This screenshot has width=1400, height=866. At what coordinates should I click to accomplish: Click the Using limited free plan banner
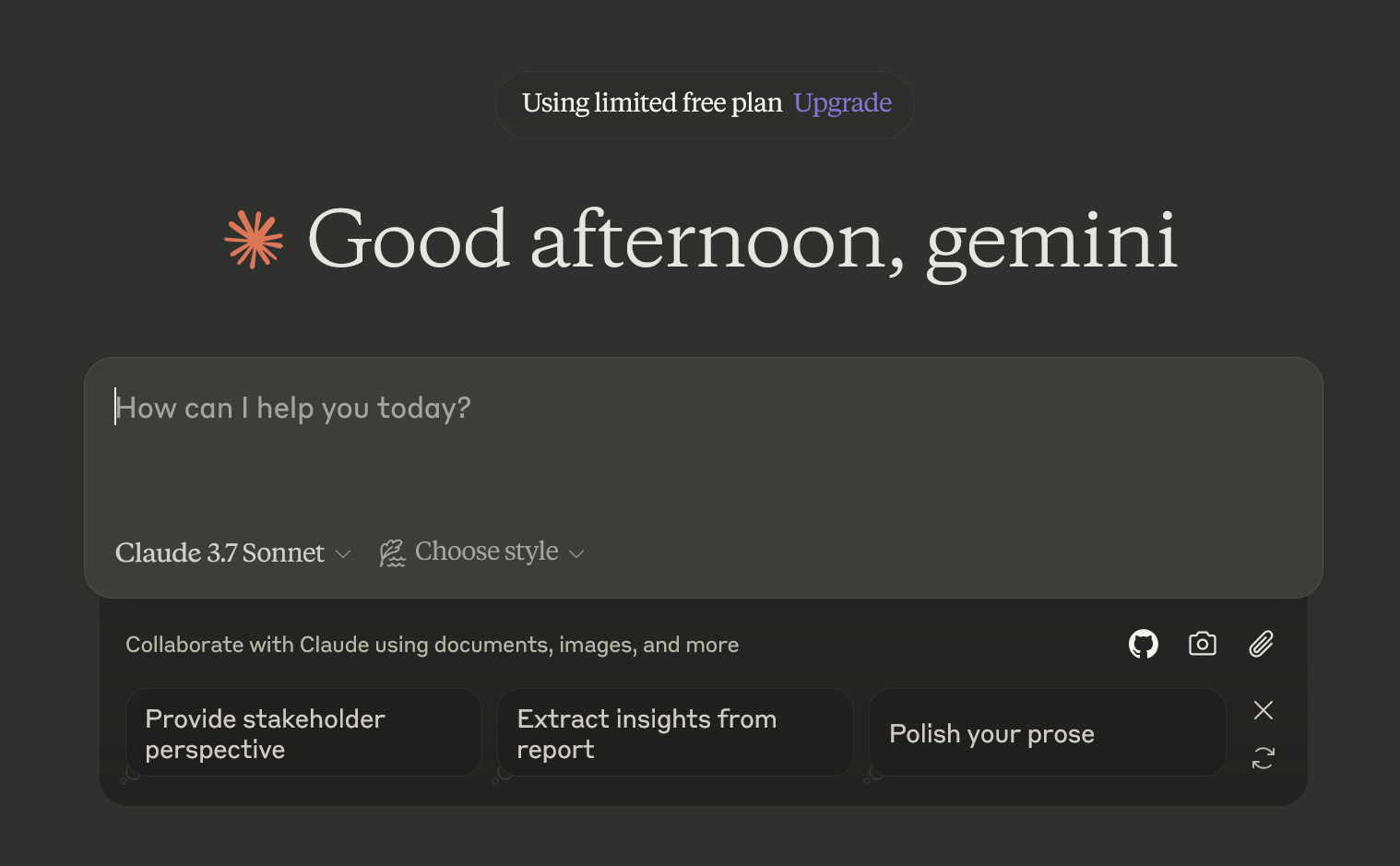(x=705, y=104)
